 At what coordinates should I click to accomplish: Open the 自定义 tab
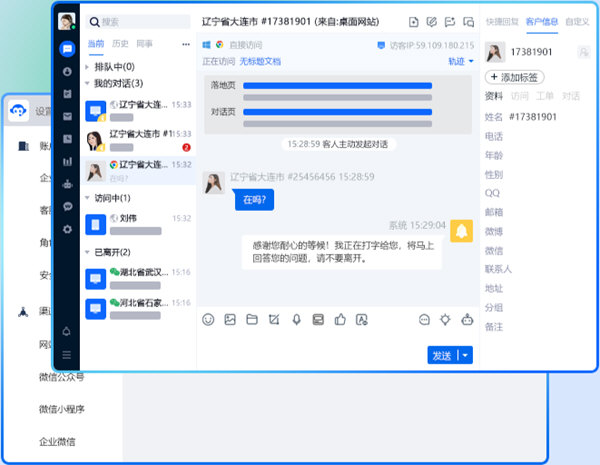(577, 22)
